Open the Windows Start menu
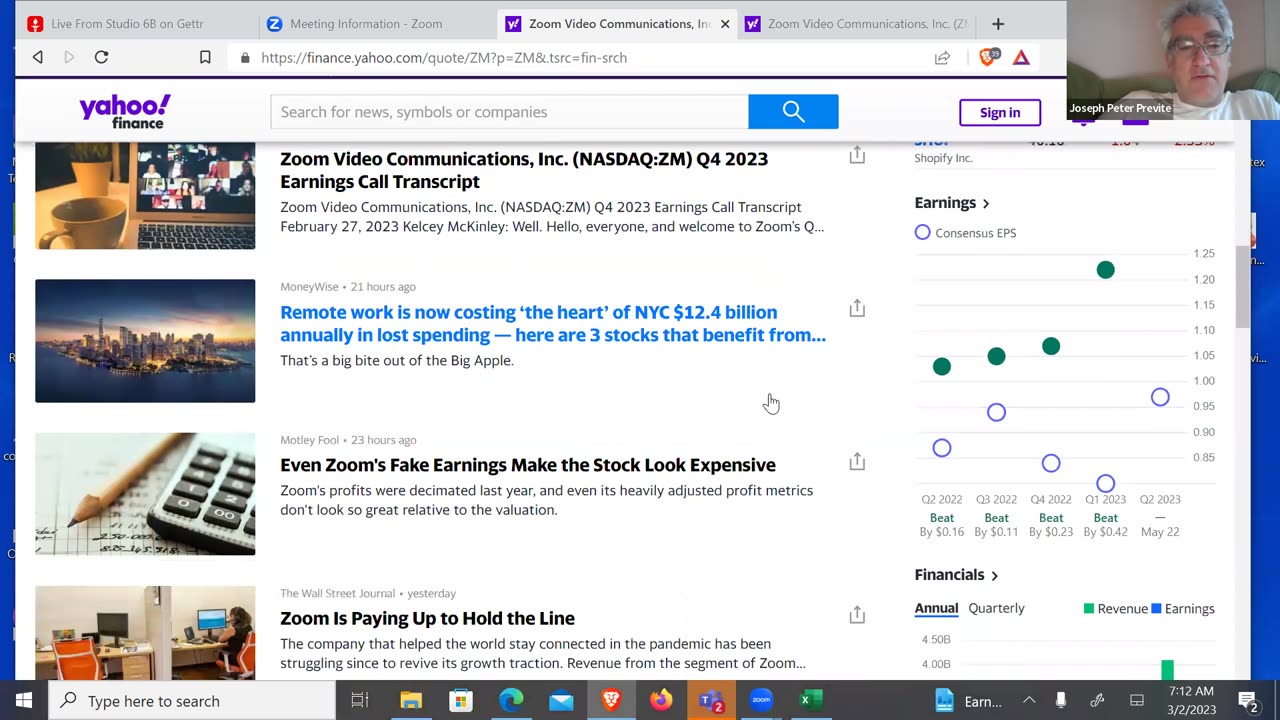The width and height of the screenshot is (1280, 720). 24,700
